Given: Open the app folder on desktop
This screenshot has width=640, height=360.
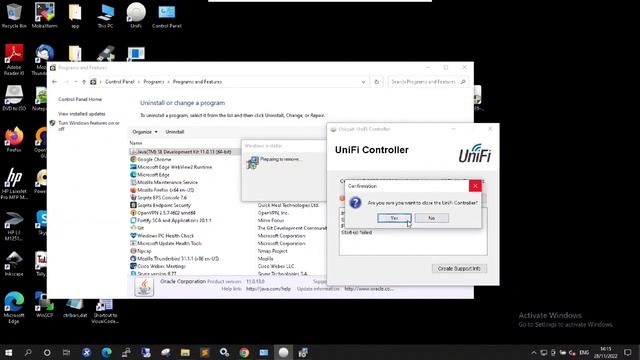Looking at the screenshot, I should click(x=75, y=16).
